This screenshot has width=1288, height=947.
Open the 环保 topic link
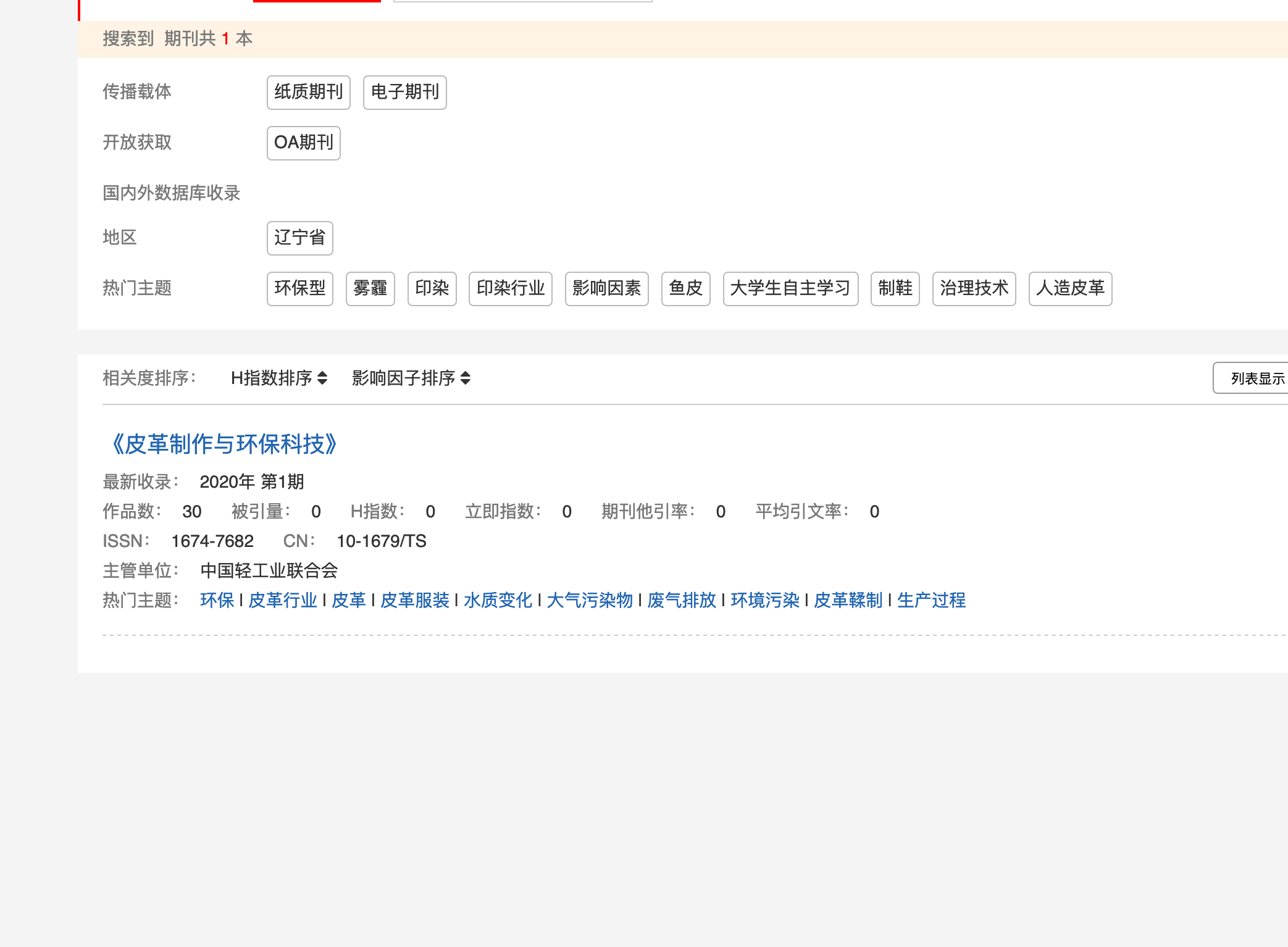[x=217, y=600]
